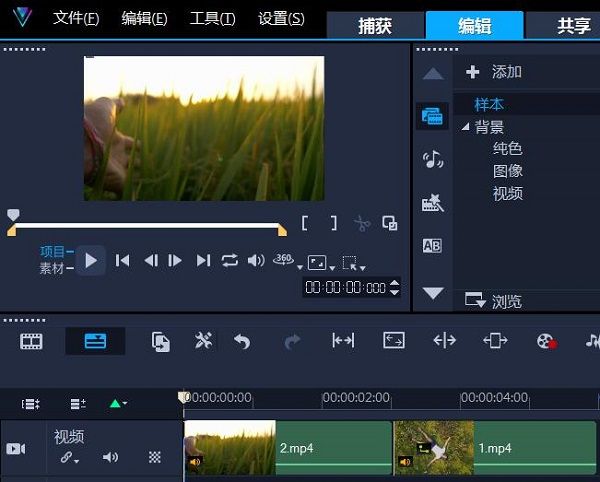Click the preview scrubber handle
Image resolution: width=600 pixels, height=482 pixels.
(x=13, y=215)
